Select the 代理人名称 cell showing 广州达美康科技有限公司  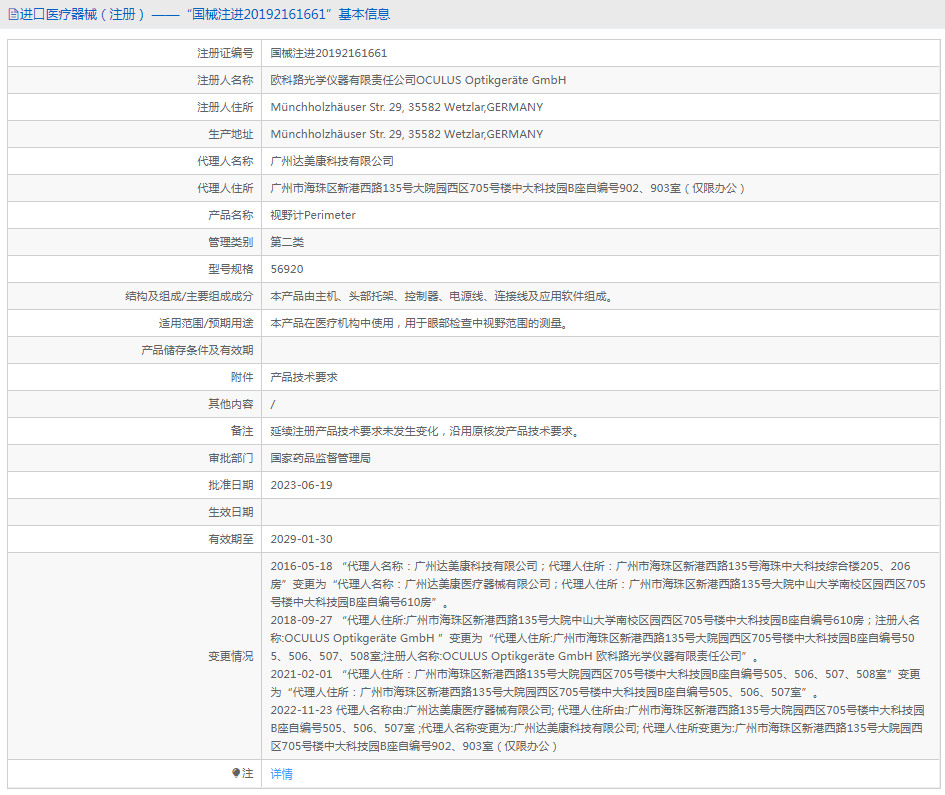point(337,161)
